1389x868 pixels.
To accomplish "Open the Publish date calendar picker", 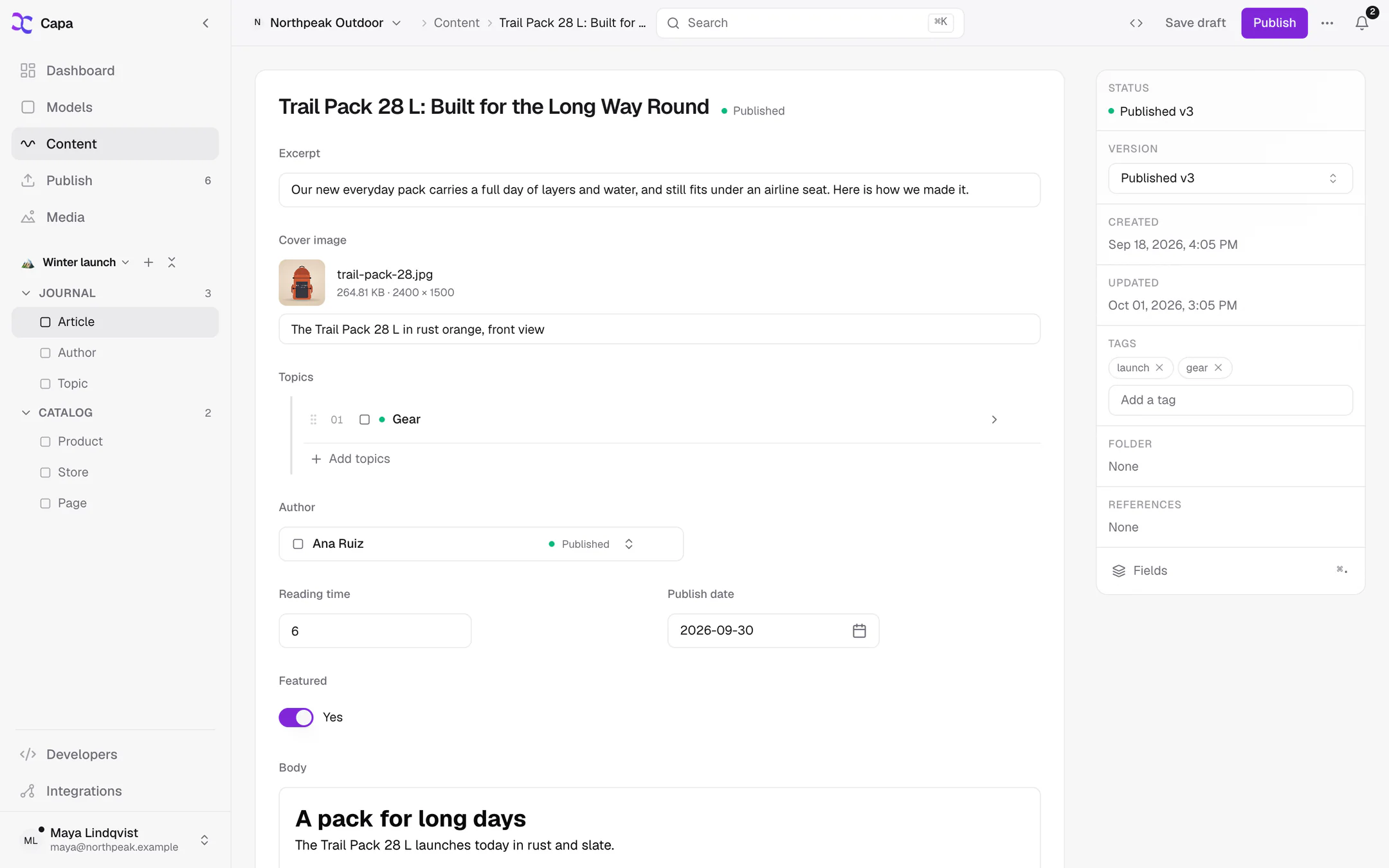I will [x=859, y=631].
